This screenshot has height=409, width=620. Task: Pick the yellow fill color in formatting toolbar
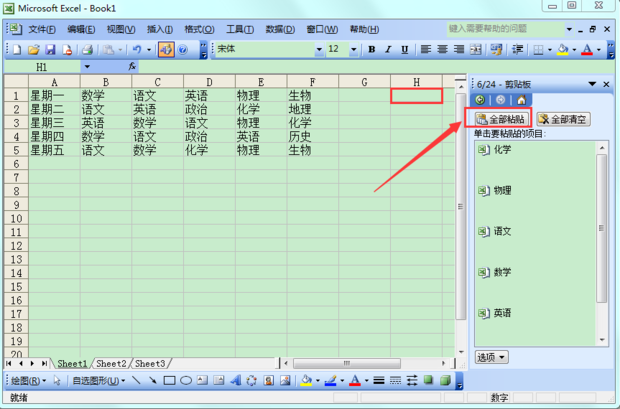pyautogui.click(x=562, y=50)
